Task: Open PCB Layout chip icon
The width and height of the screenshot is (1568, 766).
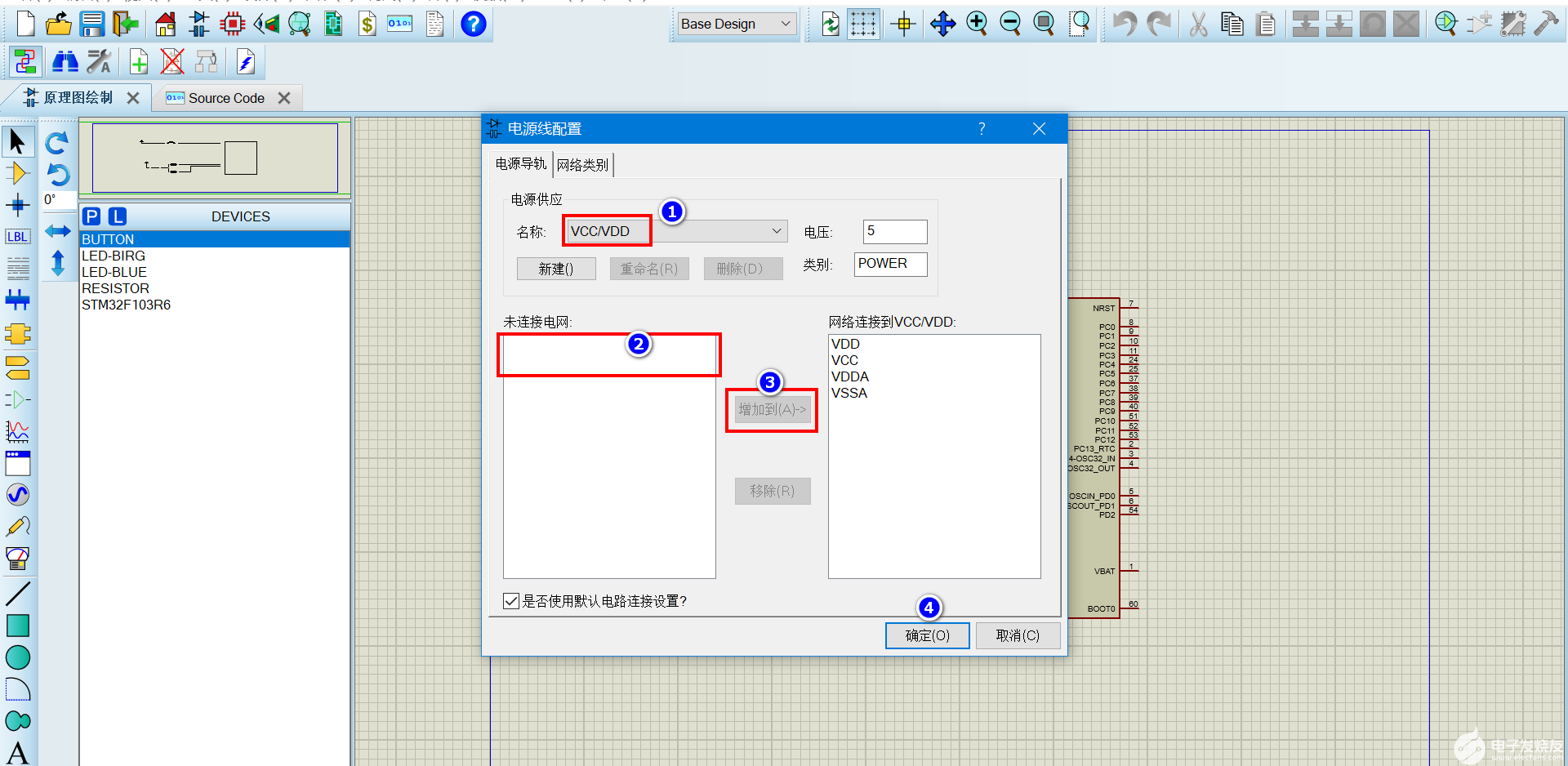Action: click(x=233, y=24)
